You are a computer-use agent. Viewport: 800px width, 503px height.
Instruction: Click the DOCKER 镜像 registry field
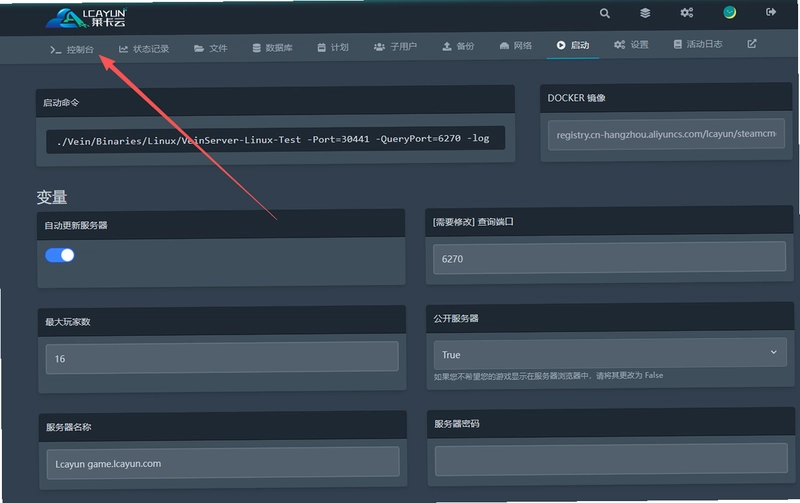[666, 134]
